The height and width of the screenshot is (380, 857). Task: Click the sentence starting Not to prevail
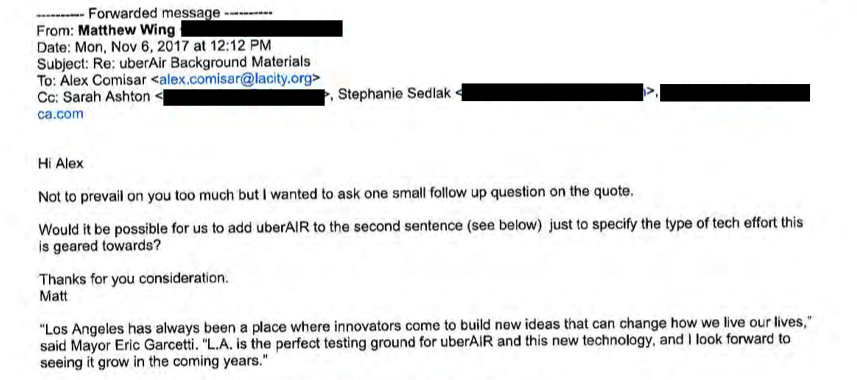(x=336, y=194)
